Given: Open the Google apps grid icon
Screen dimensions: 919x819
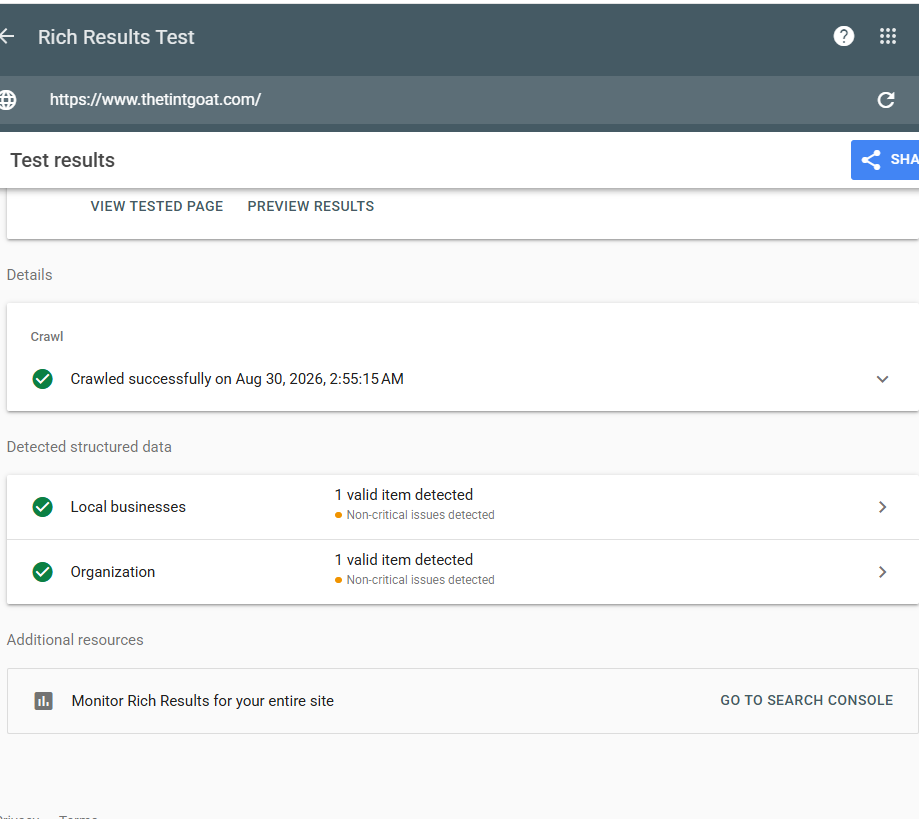Looking at the screenshot, I should (x=887, y=36).
